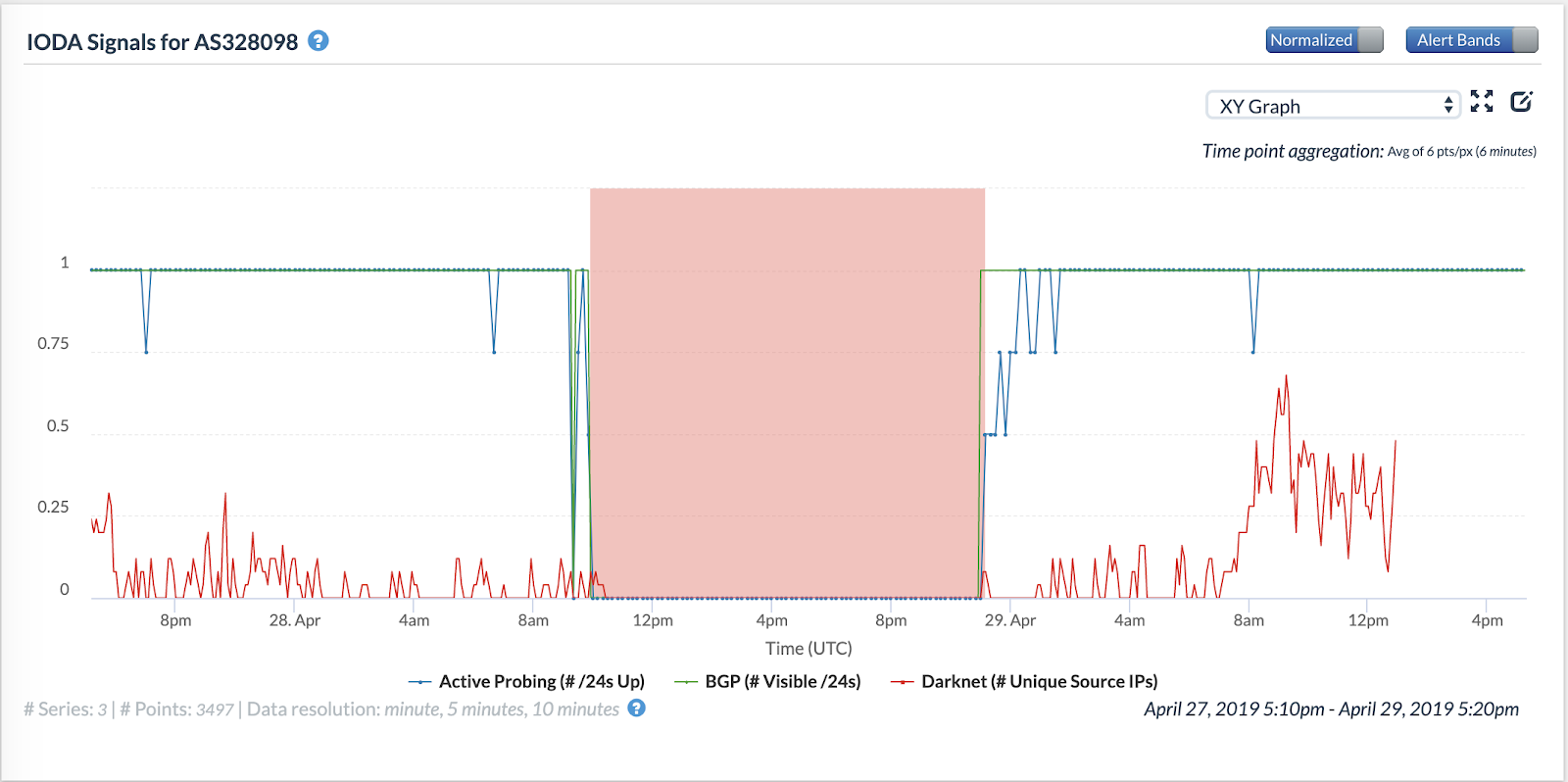This screenshot has height=782, width=1568.
Task: Toggle the Alert Bands switch
Action: (1471, 40)
